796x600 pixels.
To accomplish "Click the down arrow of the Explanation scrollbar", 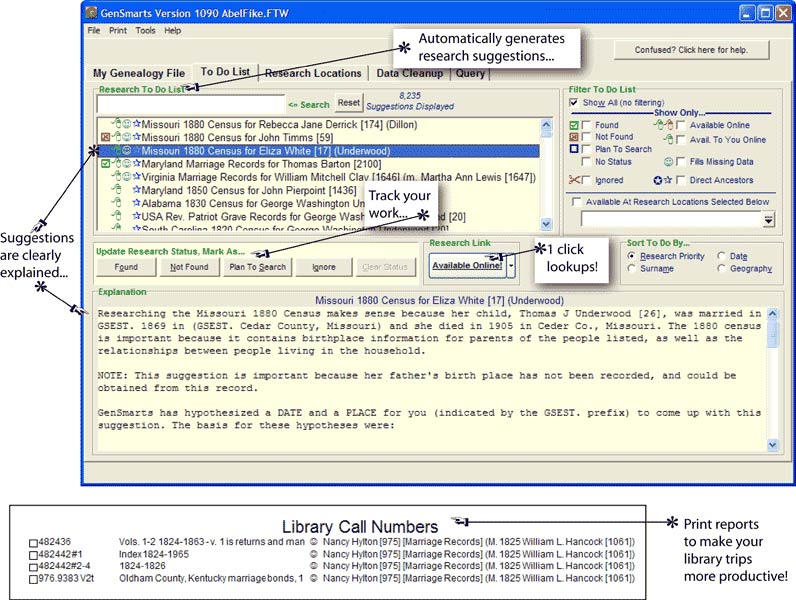I will coord(772,443).
